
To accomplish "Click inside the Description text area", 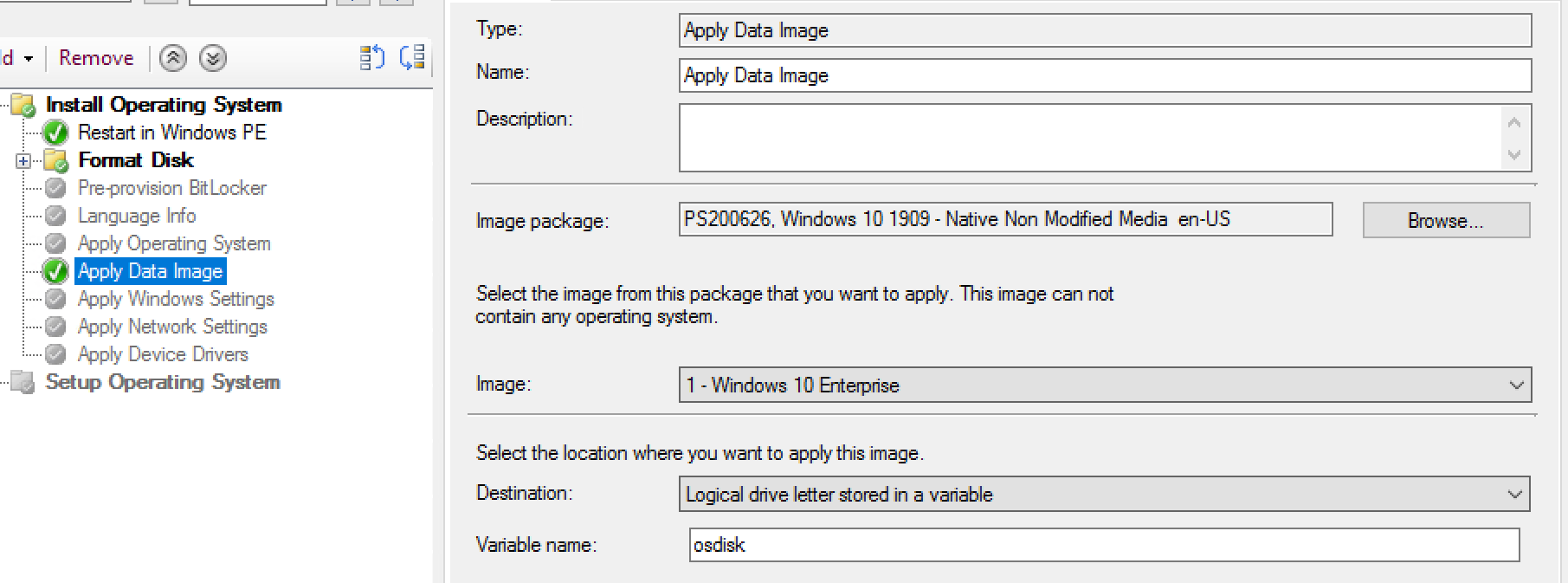I will [x=1091, y=138].
